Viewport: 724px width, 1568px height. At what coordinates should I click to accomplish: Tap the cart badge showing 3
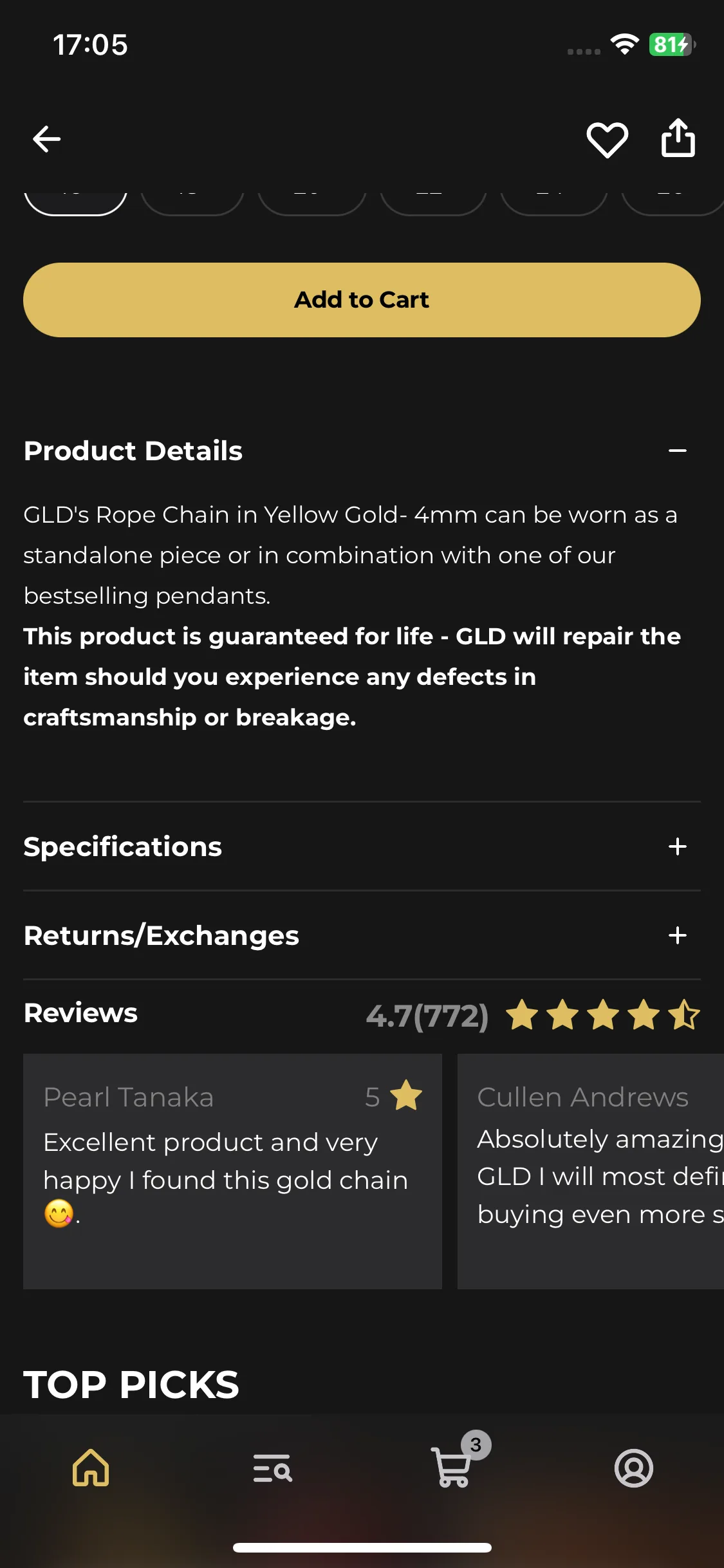(476, 1445)
